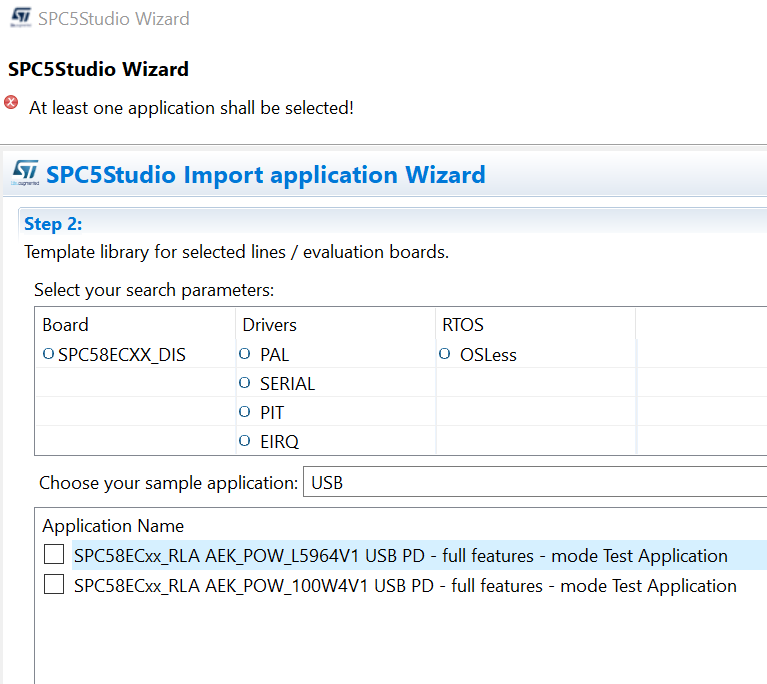Click the Application Name column header
Screen dimensions: 767x684
[113, 526]
